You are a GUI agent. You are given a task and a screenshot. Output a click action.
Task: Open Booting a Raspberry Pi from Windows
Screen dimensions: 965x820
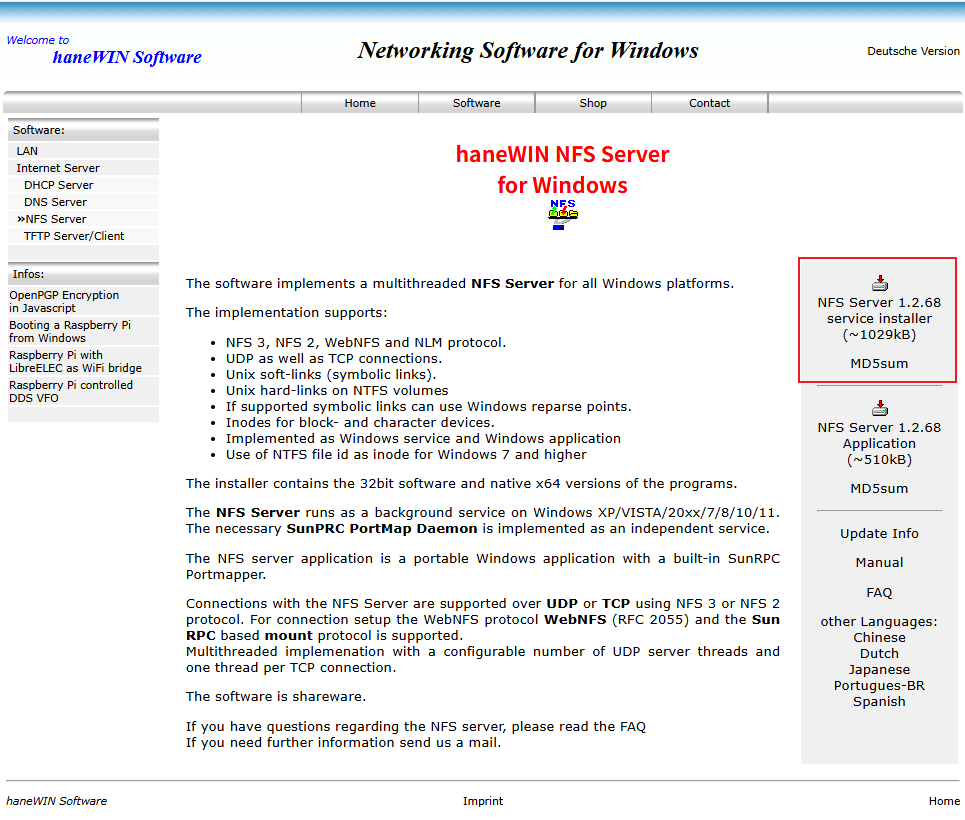click(83, 331)
